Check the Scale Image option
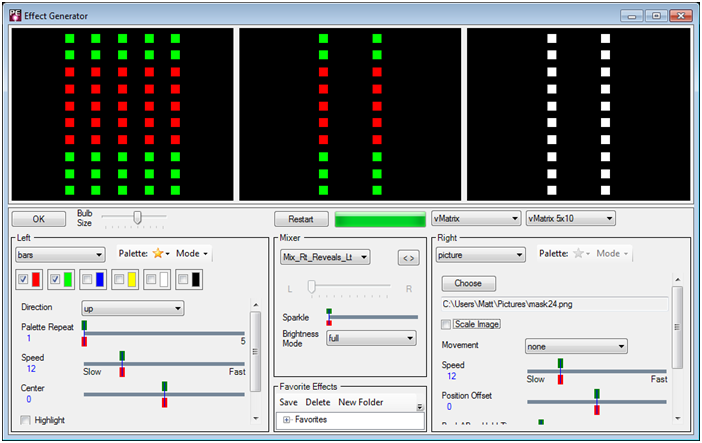702x443 pixels. coord(446,324)
